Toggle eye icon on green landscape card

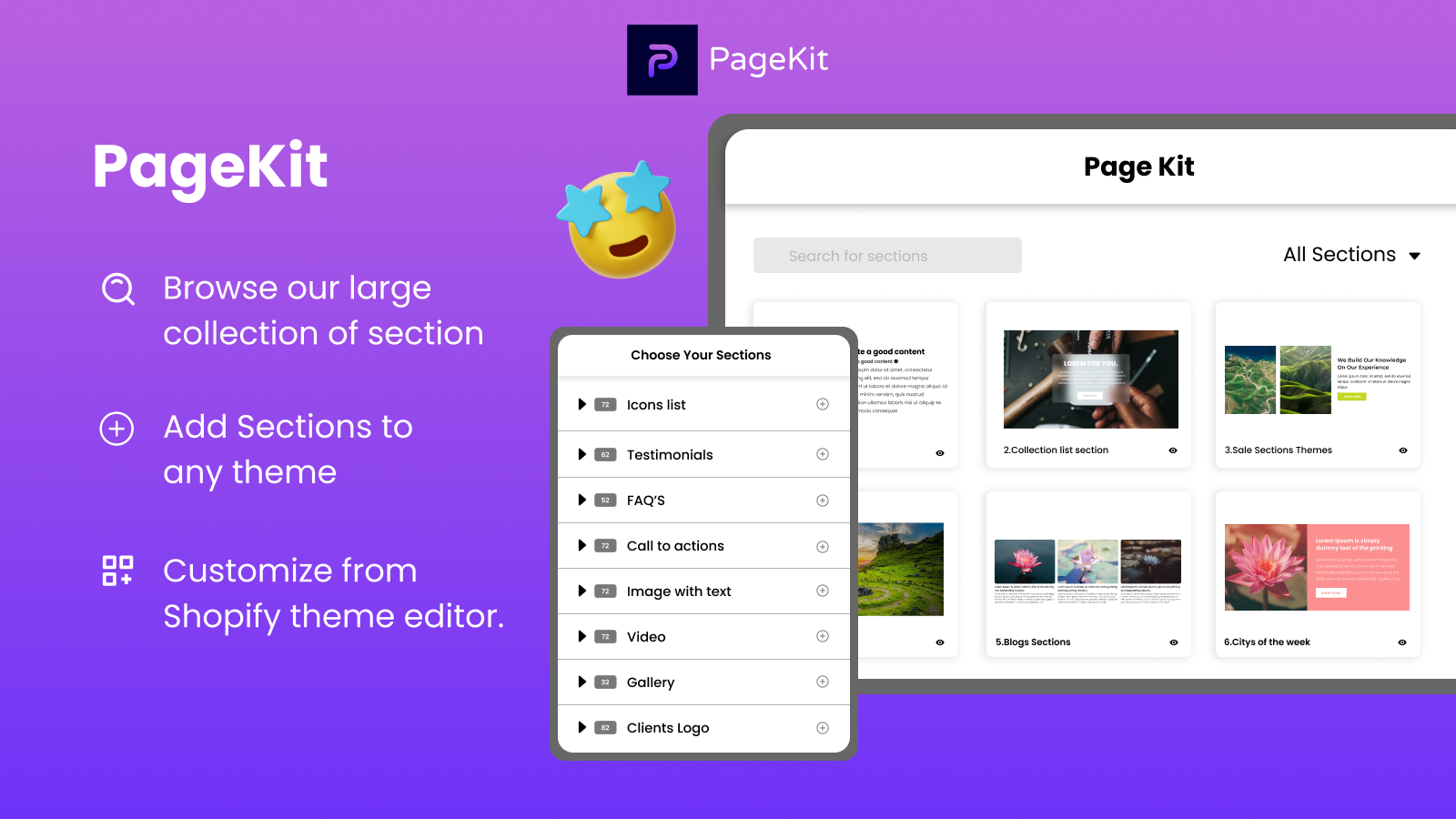point(940,642)
